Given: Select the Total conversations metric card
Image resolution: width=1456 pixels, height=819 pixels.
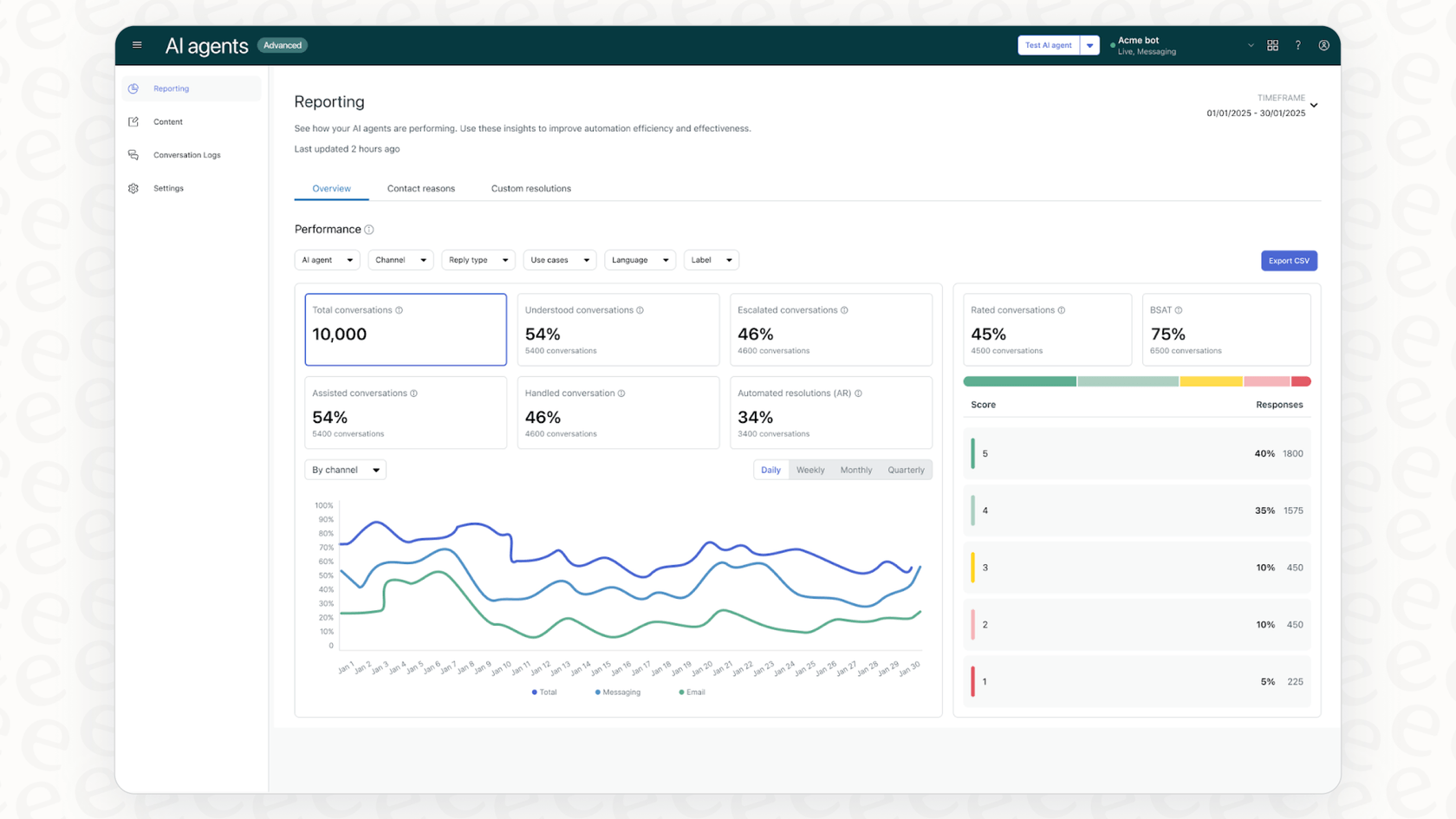Looking at the screenshot, I should 405,329.
